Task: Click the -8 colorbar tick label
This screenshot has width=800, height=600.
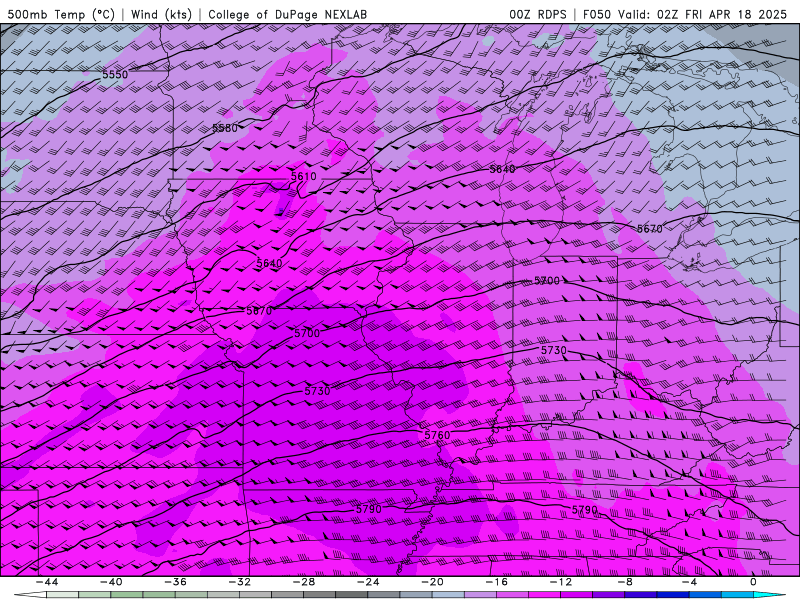Action: pyautogui.click(x=626, y=582)
